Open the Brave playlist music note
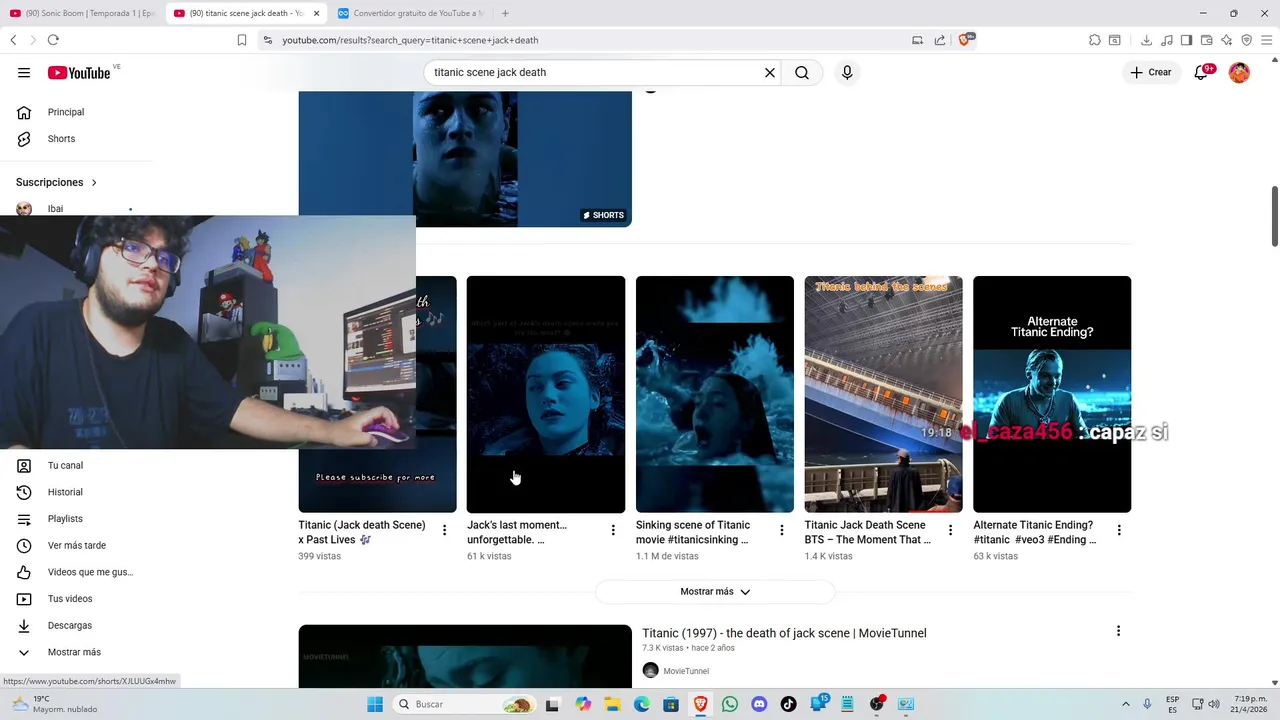 tap(1166, 40)
